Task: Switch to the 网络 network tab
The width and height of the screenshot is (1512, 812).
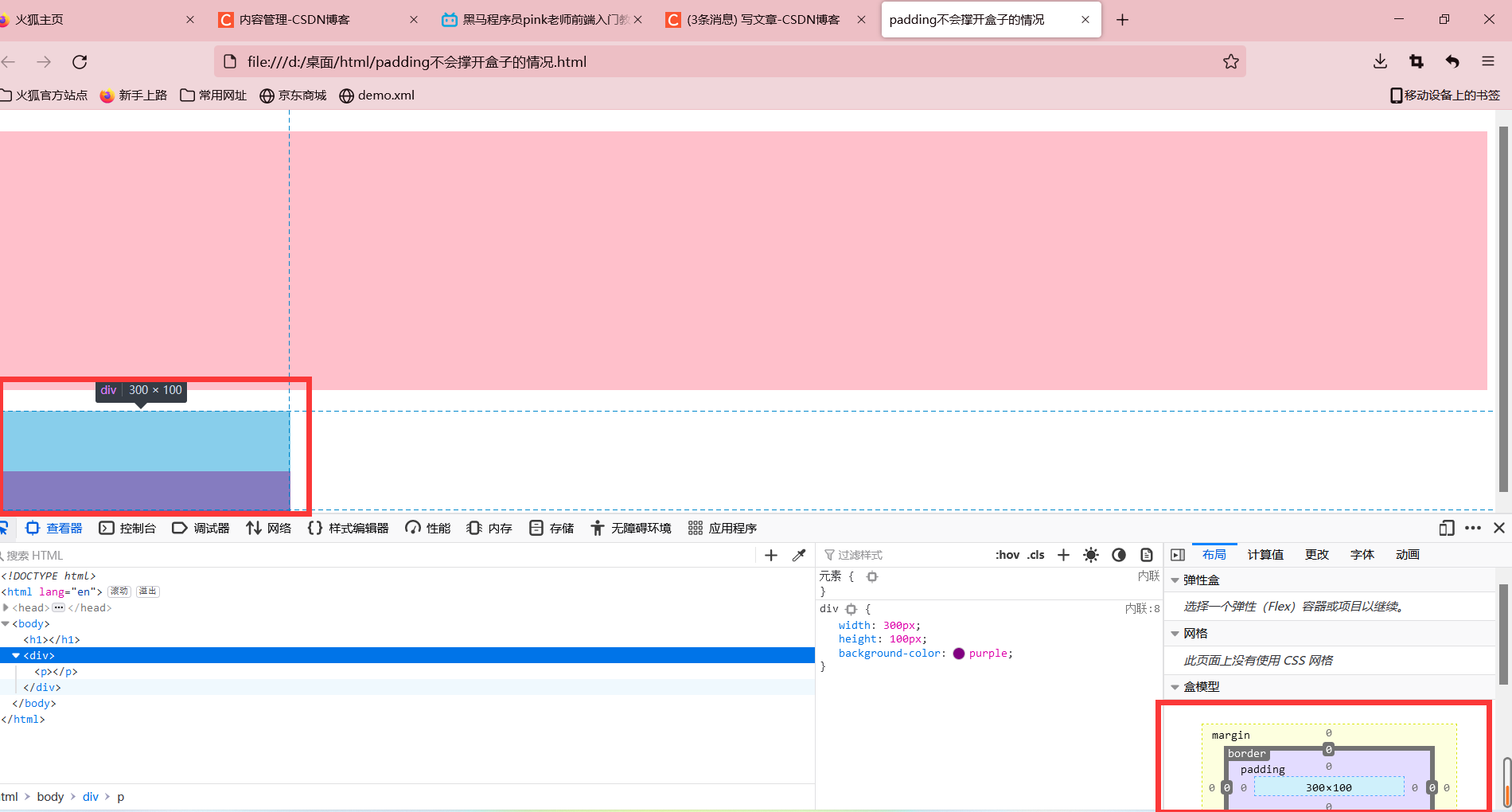Action: tap(269, 528)
